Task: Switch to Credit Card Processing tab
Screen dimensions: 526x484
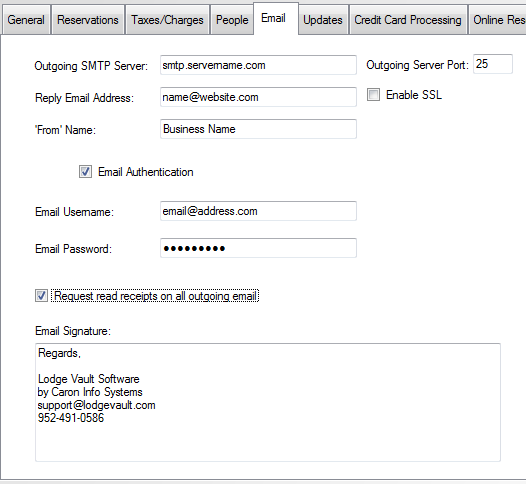Action: [408, 20]
